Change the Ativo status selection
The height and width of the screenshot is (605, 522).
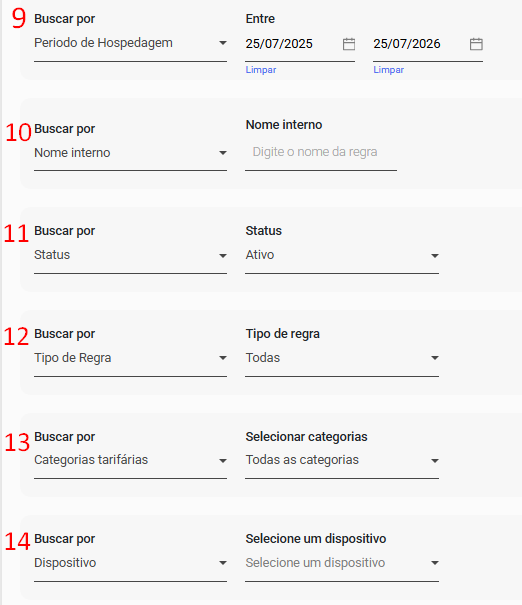(342, 255)
